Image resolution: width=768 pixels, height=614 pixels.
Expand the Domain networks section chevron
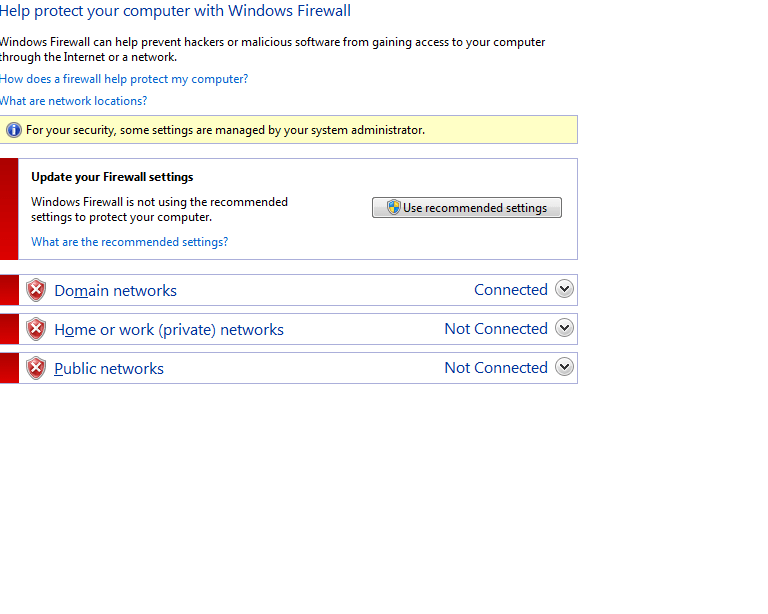tap(564, 289)
